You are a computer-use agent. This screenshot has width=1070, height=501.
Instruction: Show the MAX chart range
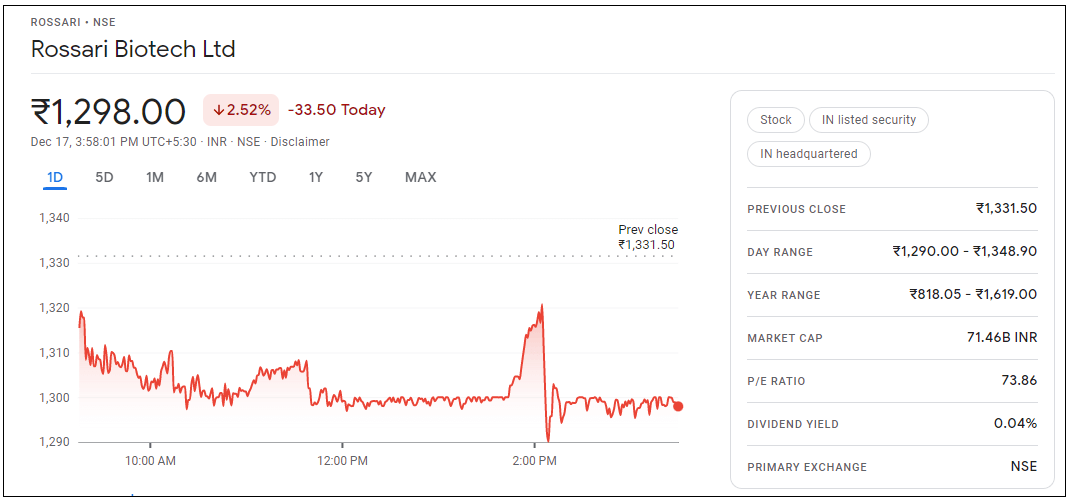[420, 177]
